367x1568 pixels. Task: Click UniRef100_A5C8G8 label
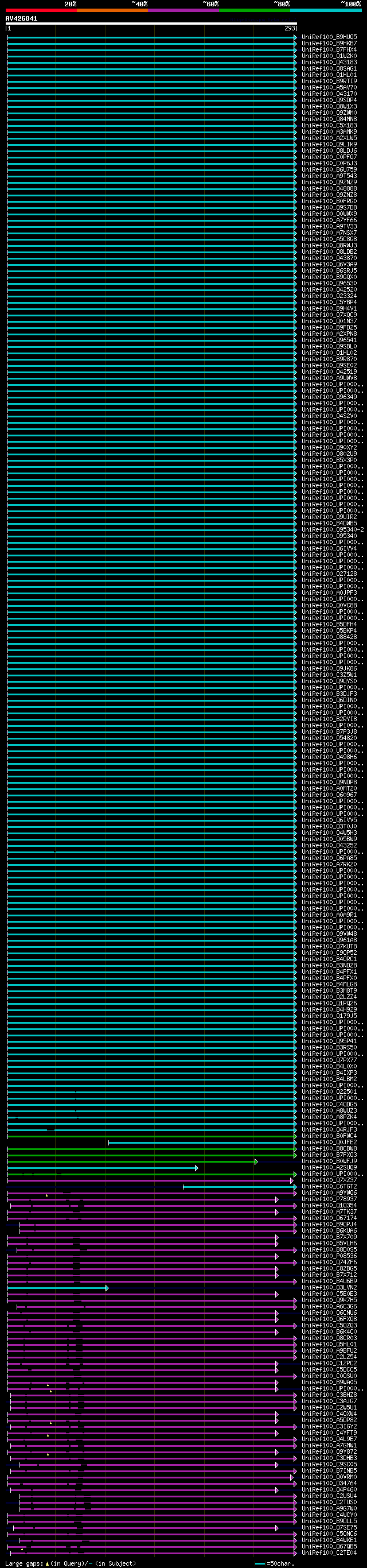tap(329, 239)
